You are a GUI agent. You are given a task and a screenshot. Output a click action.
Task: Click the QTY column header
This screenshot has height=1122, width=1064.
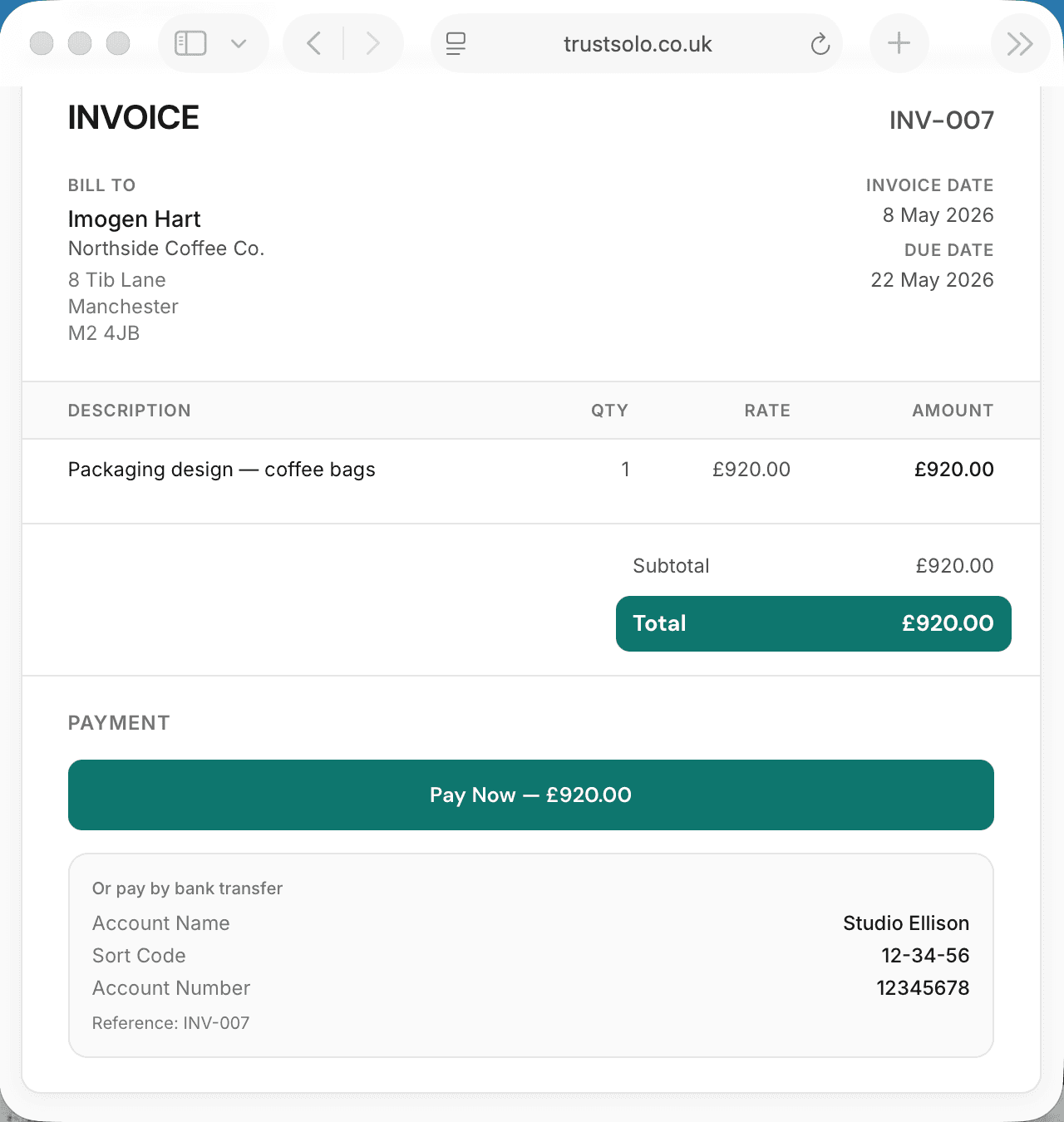pos(610,411)
